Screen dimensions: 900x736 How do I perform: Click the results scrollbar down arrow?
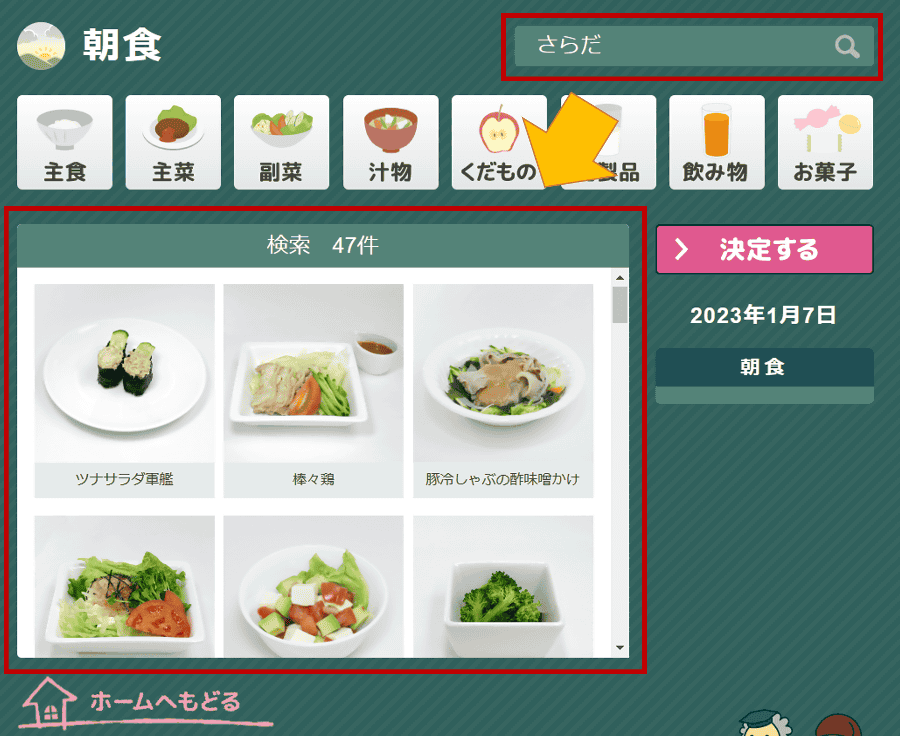click(620, 648)
